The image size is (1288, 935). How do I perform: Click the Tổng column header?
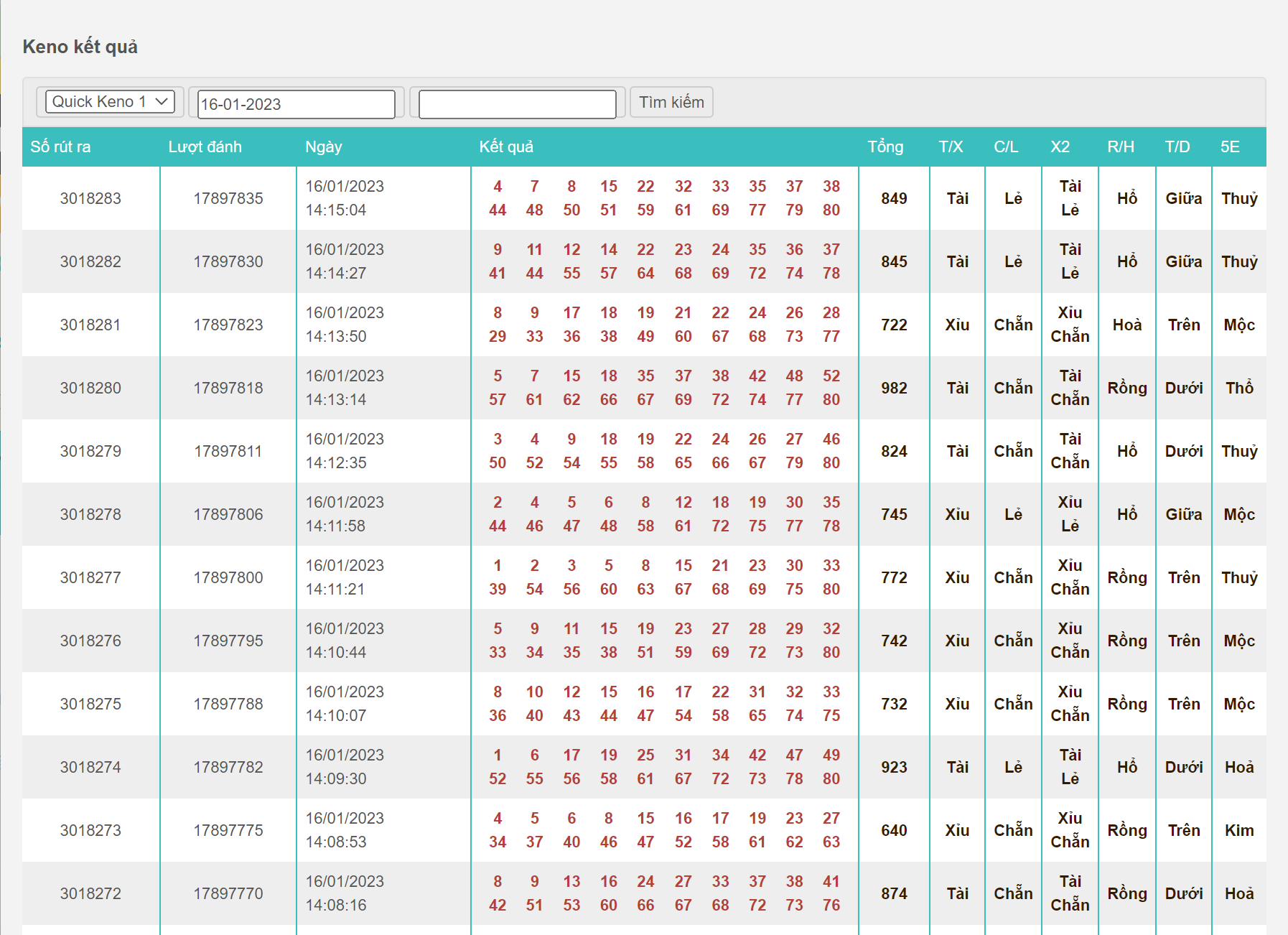[885, 147]
